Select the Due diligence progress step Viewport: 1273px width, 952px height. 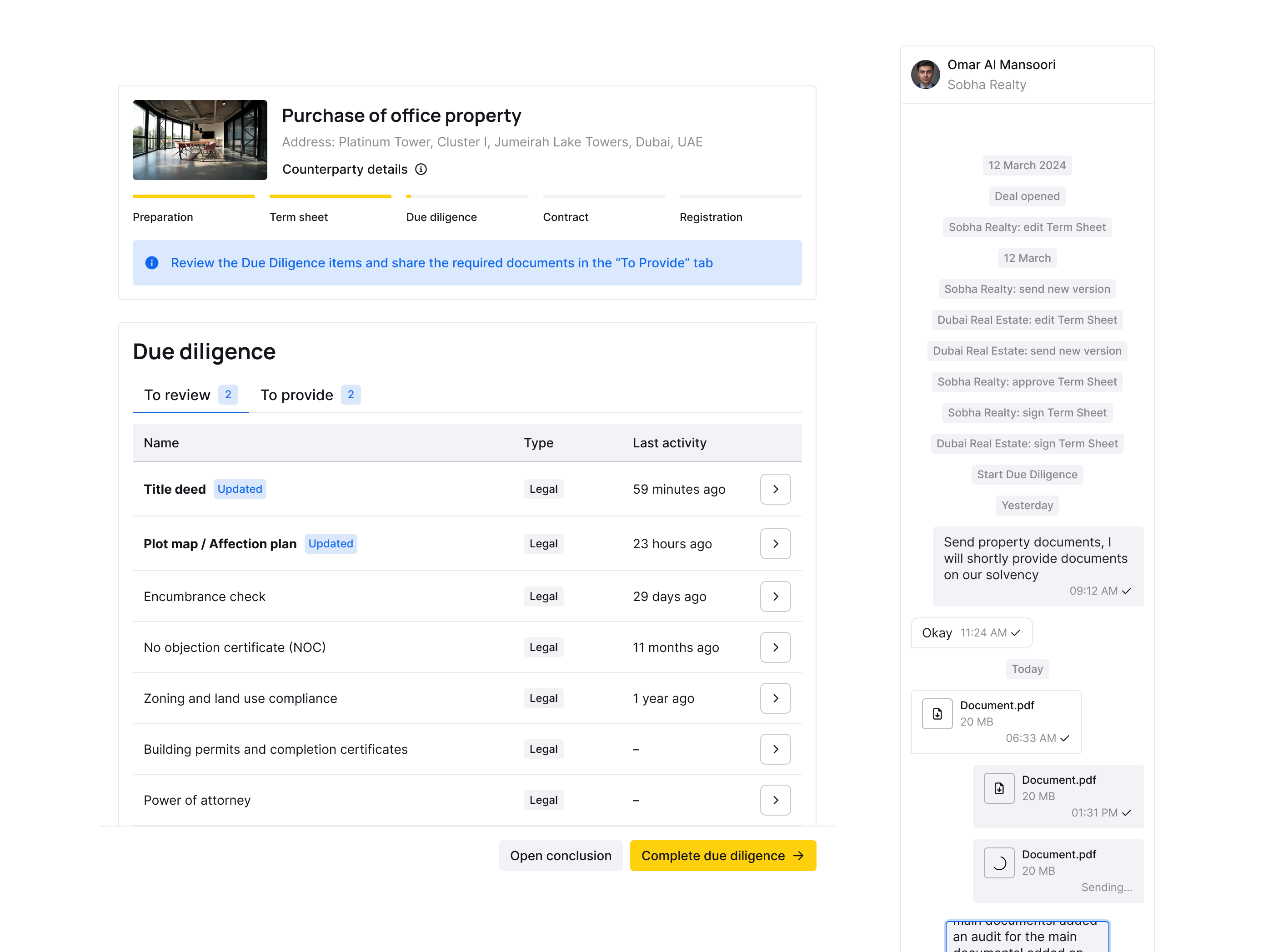tap(467, 210)
